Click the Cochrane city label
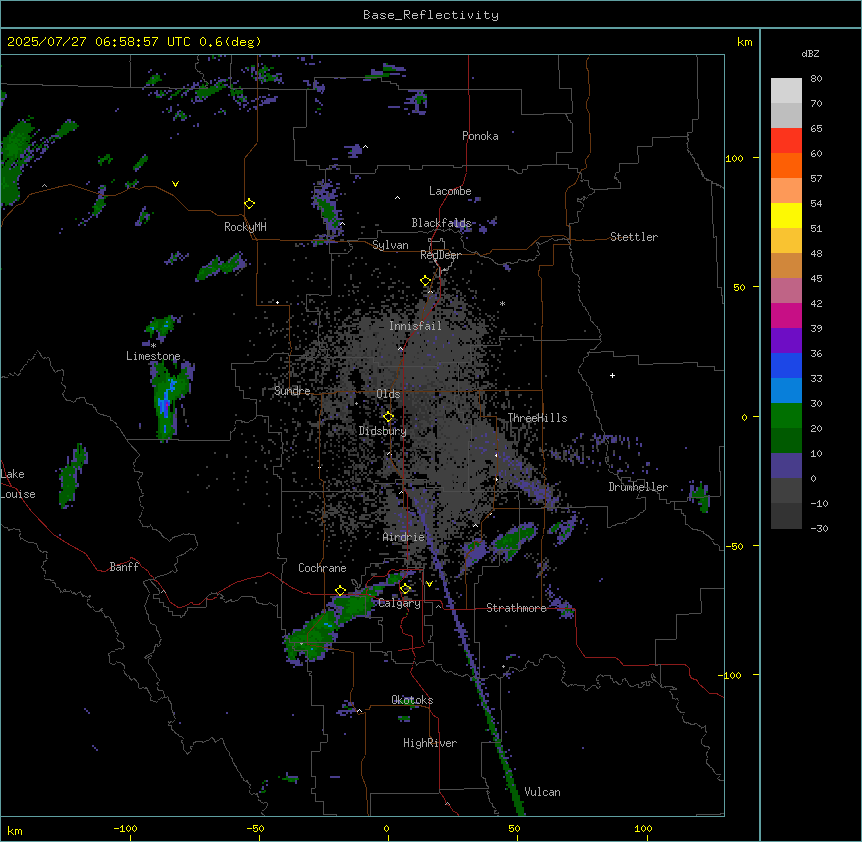This screenshot has width=862, height=842. pos(322,568)
